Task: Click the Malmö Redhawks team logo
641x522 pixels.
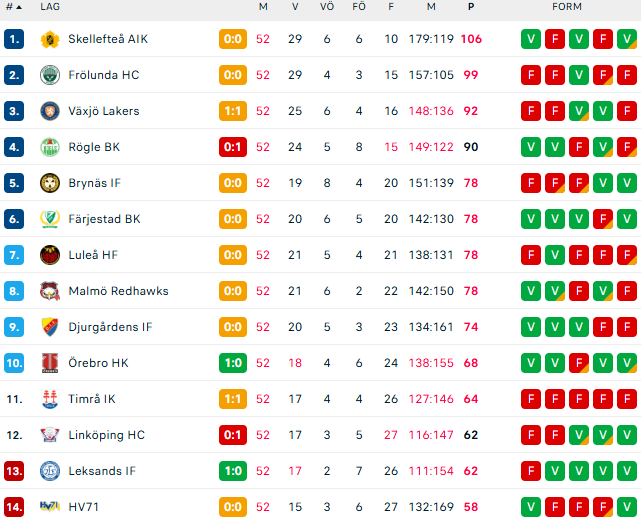Action: (x=49, y=291)
